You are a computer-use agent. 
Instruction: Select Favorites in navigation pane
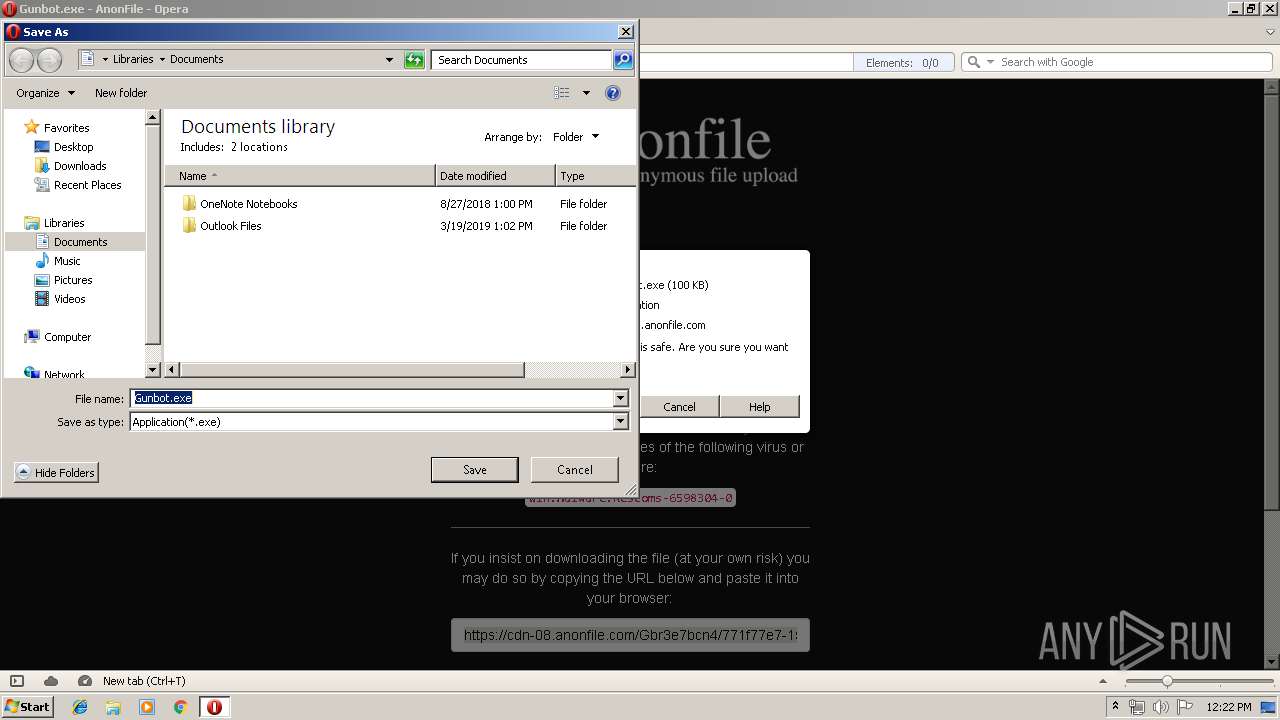pyautogui.click(x=66, y=128)
